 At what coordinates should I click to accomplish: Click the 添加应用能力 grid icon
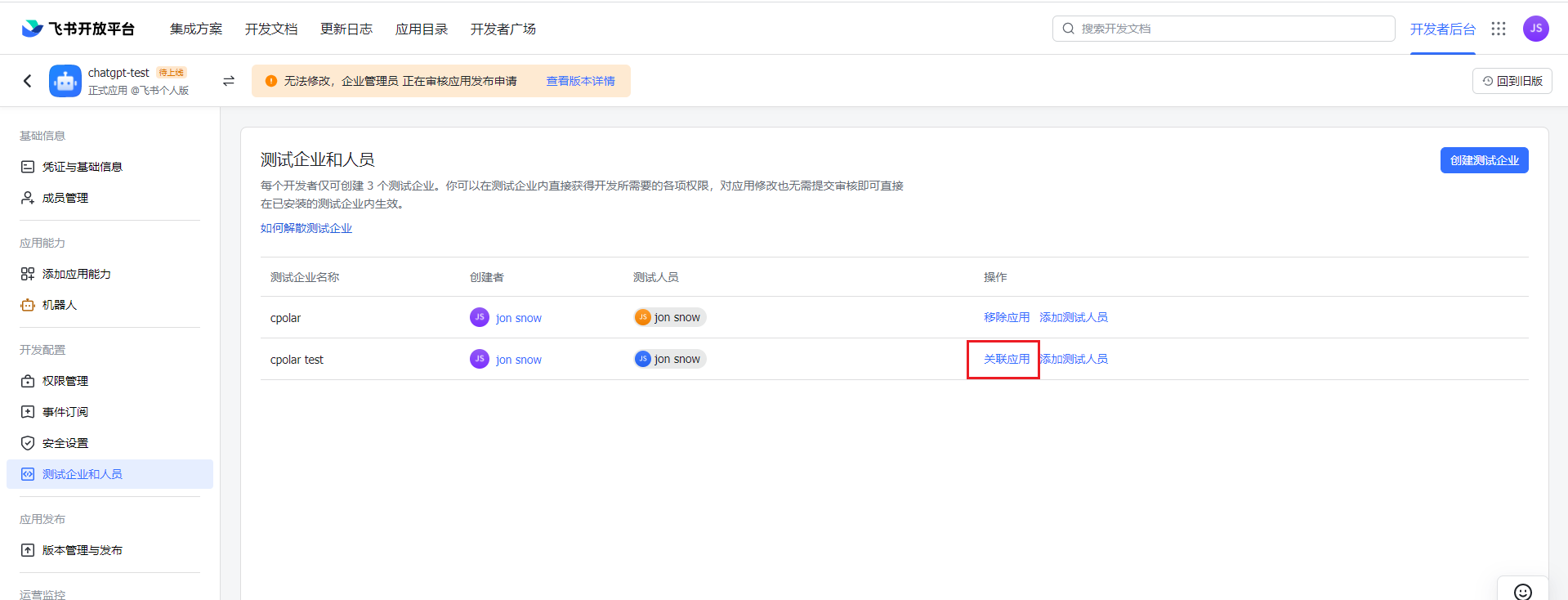28,274
